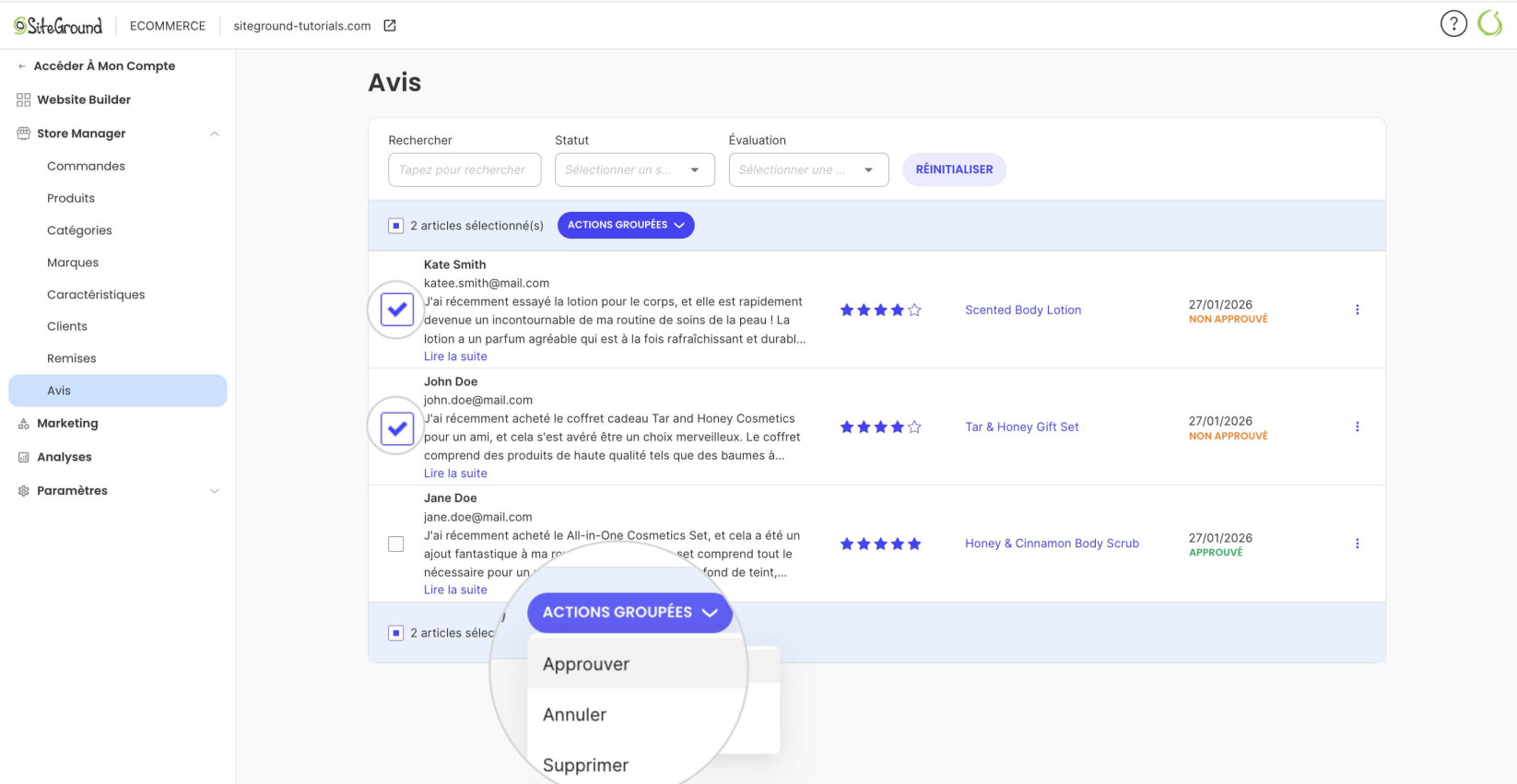Click the Marketing icon in sidebar
Viewport: 1517px width, 784px height.
pos(24,424)
